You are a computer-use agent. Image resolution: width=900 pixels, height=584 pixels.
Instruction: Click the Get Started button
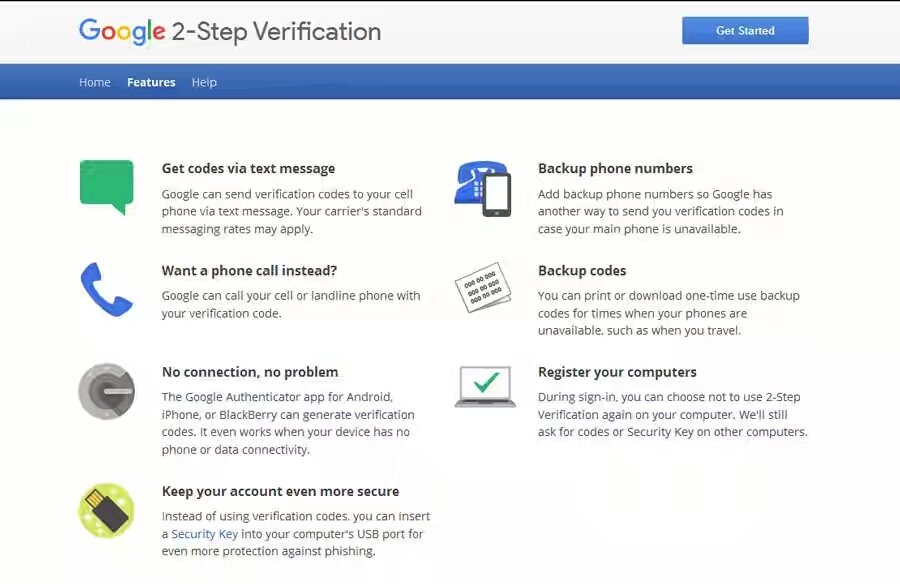[x=745, y=30]
